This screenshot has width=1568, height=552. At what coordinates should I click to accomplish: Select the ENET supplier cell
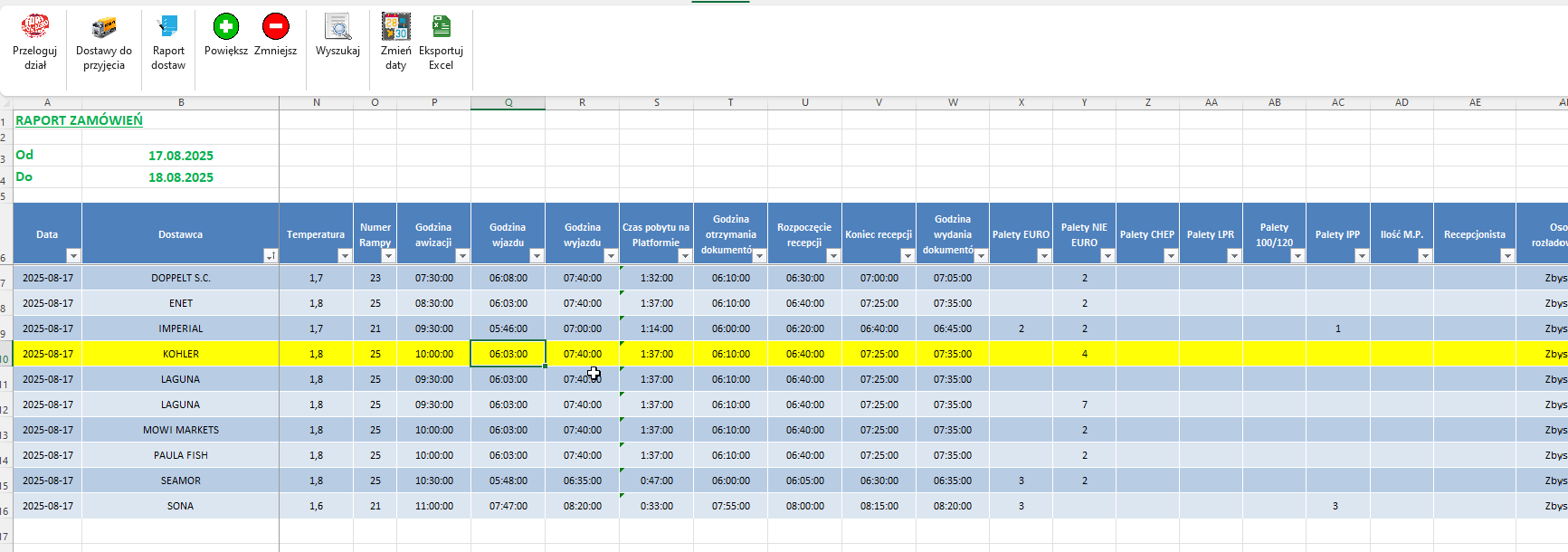181,303
